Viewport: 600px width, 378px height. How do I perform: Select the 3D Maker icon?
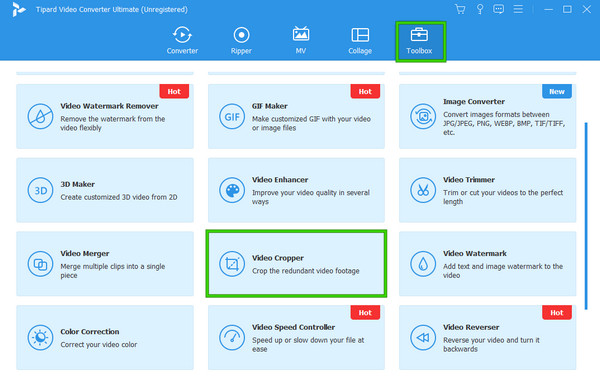[x=40, y=190]
